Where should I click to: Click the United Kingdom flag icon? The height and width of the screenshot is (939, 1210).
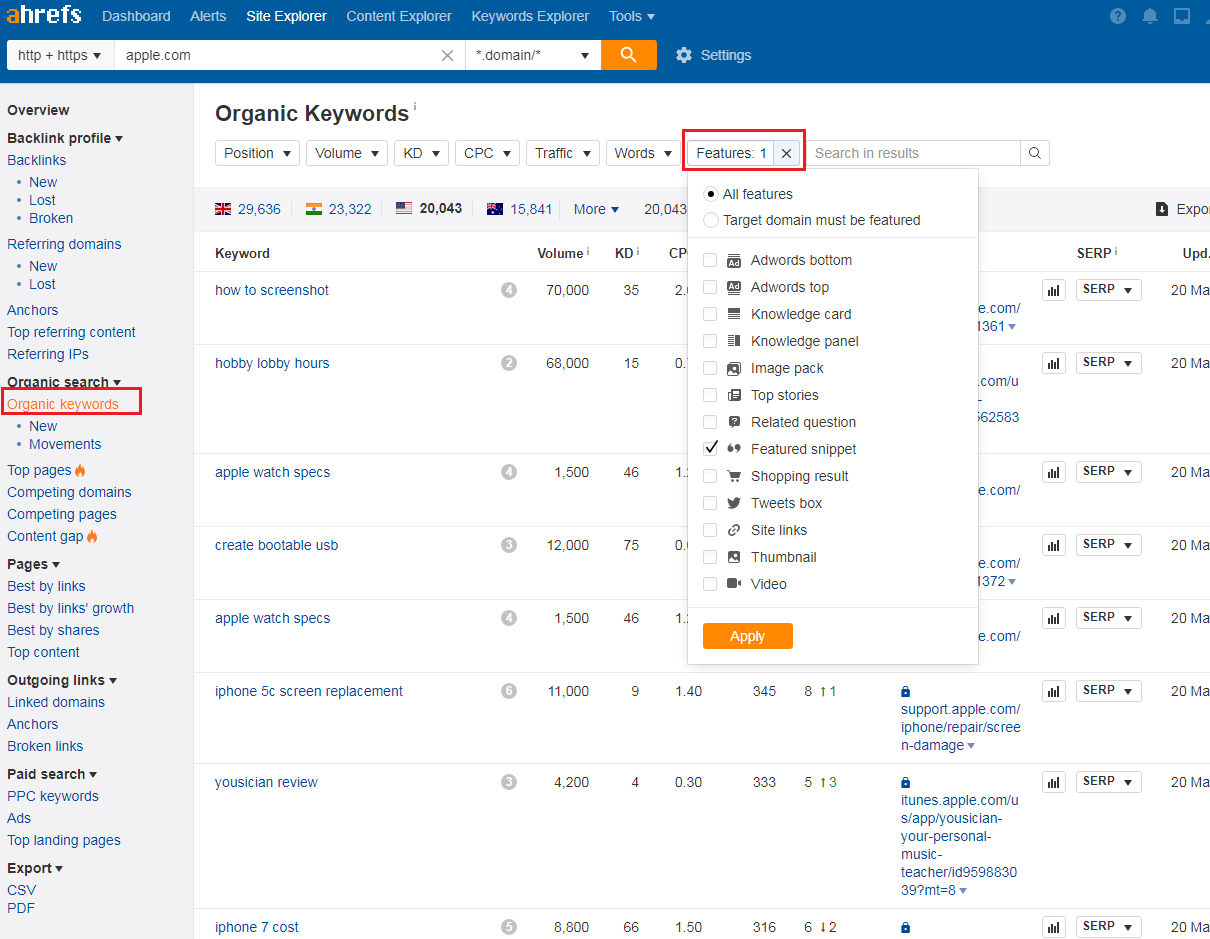(x=222, y=209)
